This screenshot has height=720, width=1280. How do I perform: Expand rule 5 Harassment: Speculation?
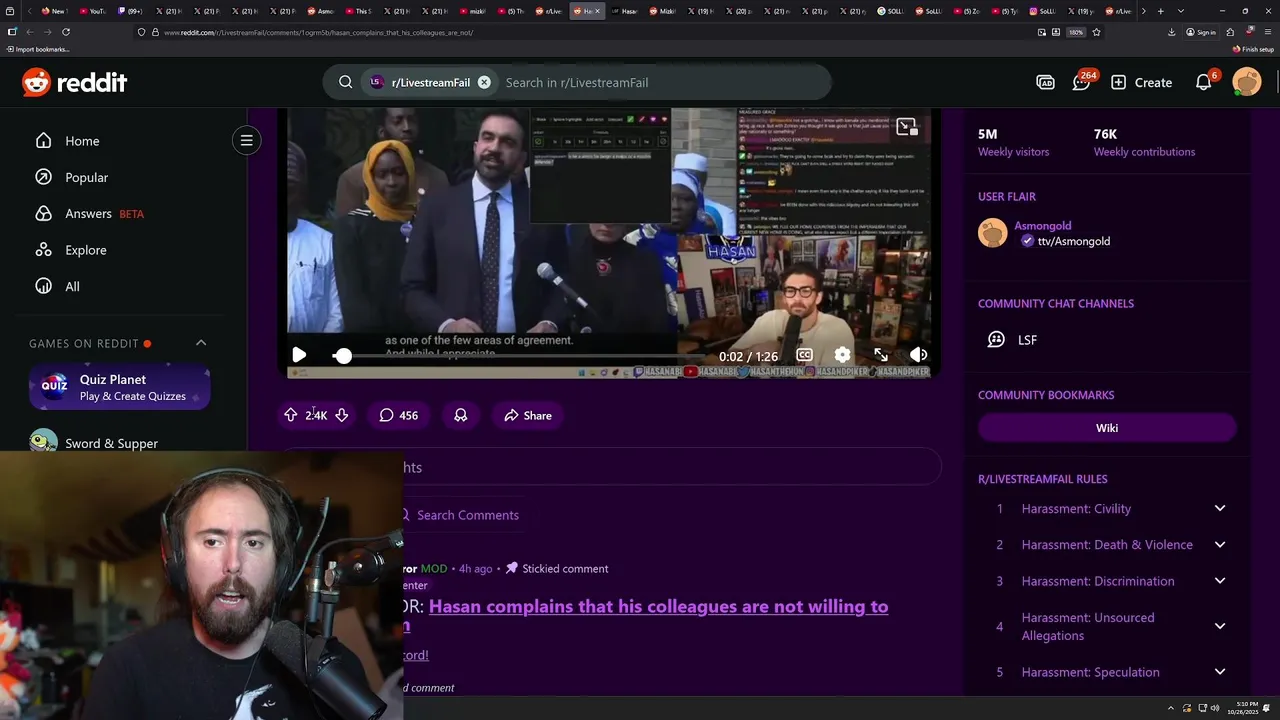(1107, 672)
